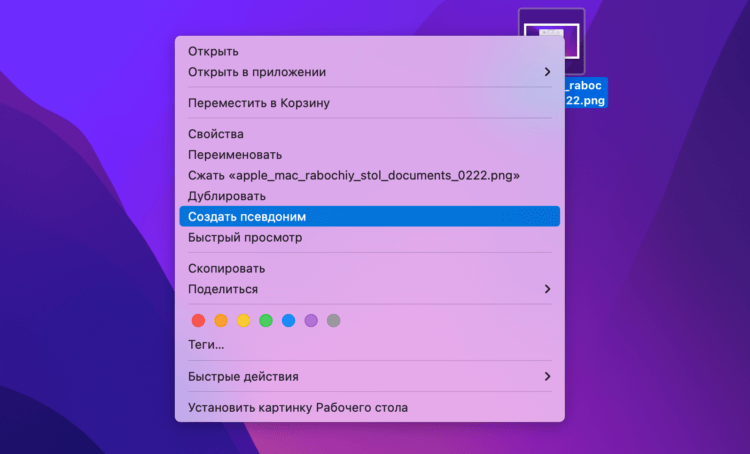The width and height of the screenshot is (750, 454).
Task: Select Создать псевдоним
Action: 369,217
